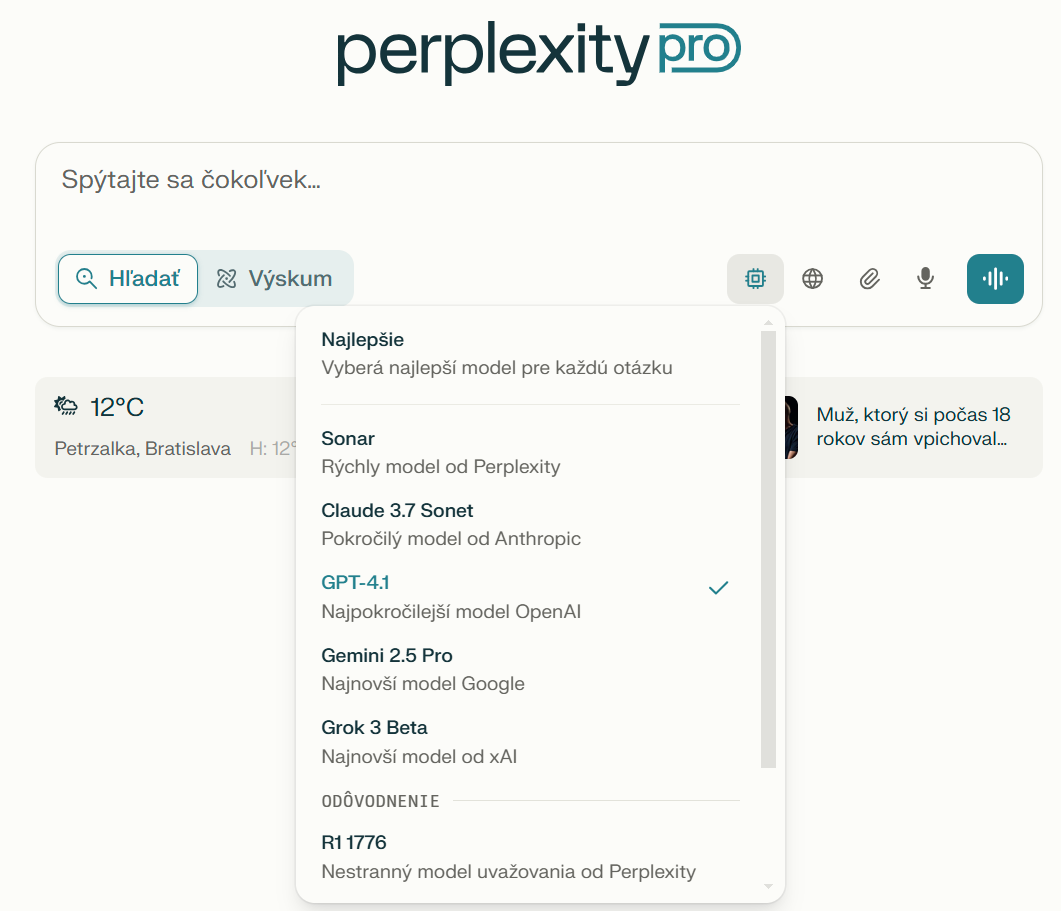Click the checkmark next to GPT-4.1

718,588
